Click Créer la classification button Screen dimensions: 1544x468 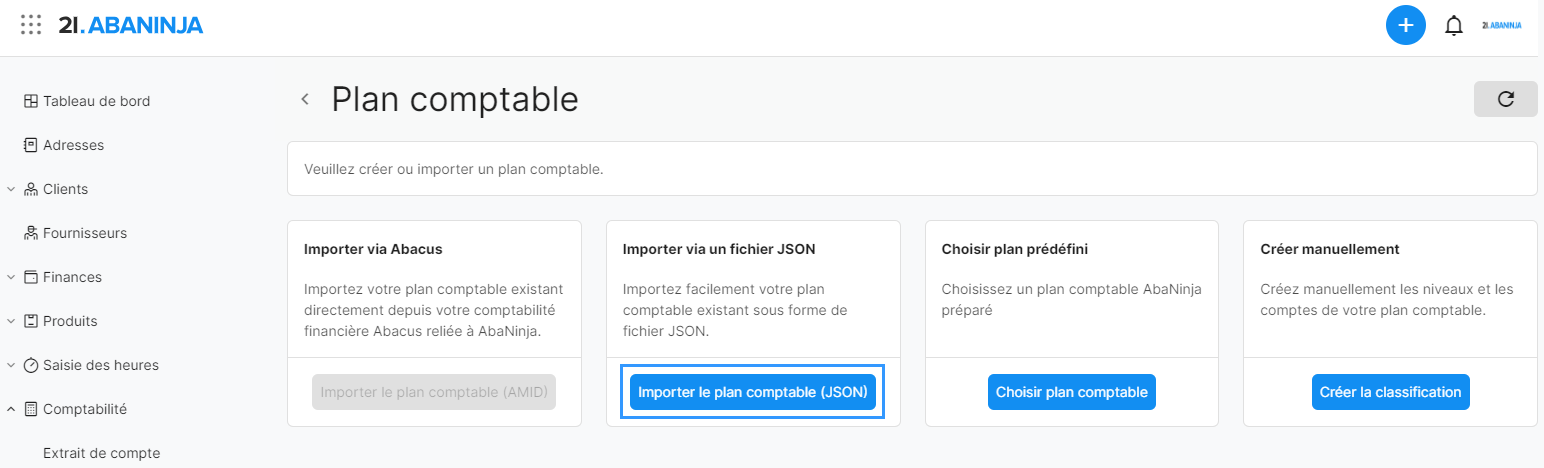pos(1391,392)
